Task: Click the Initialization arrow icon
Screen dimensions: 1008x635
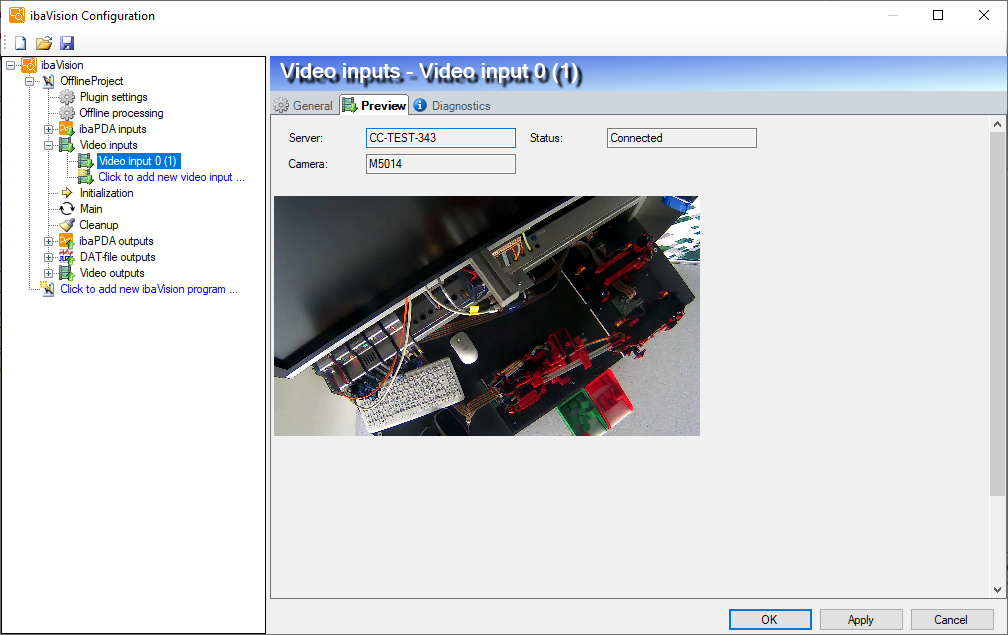Action: [67, 193]
